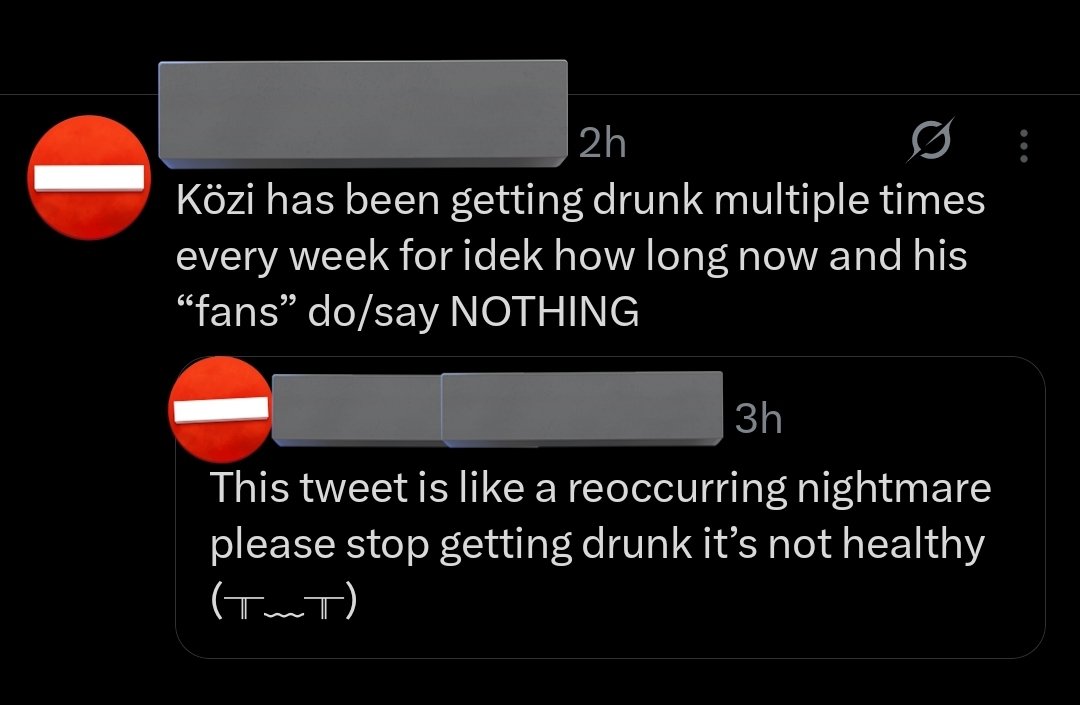The image size is (1080, 705).
Task: Select quoted tweet's right redacted handle block
Action: point(582,409)
